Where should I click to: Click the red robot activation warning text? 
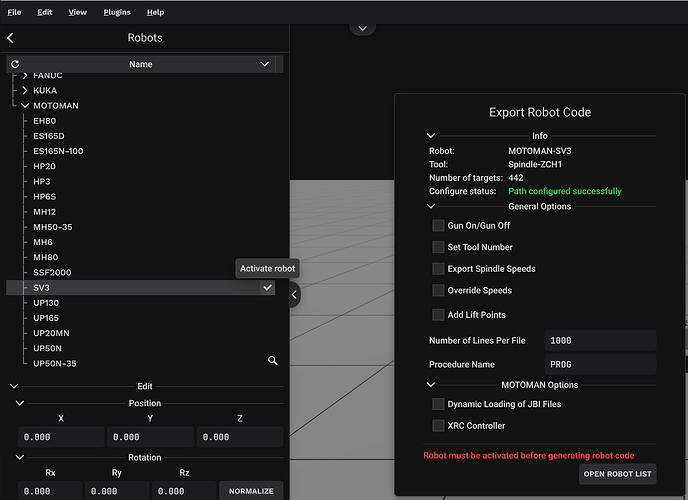(528, 455)
